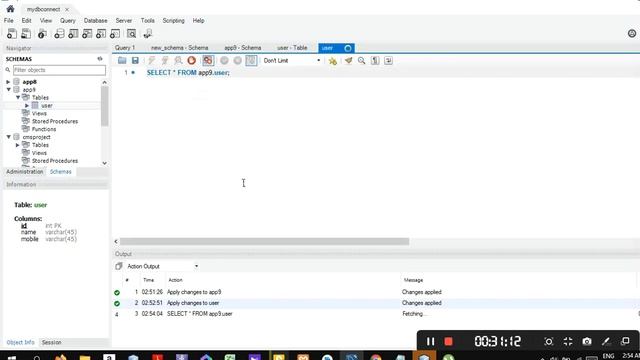Toggle autocommit mode button
640x360 pixels.
point(251,60)
